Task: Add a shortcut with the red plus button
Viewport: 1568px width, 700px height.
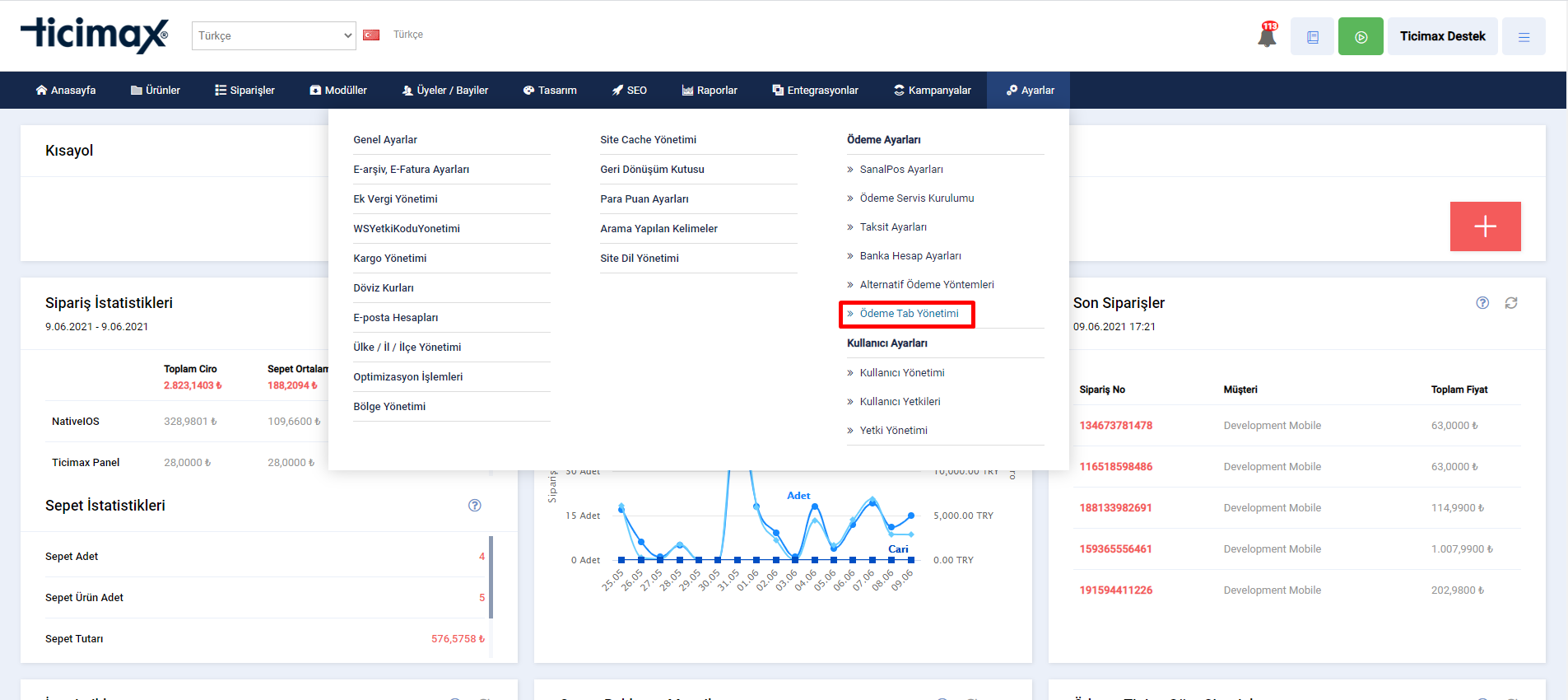Action: [1485, 226]
